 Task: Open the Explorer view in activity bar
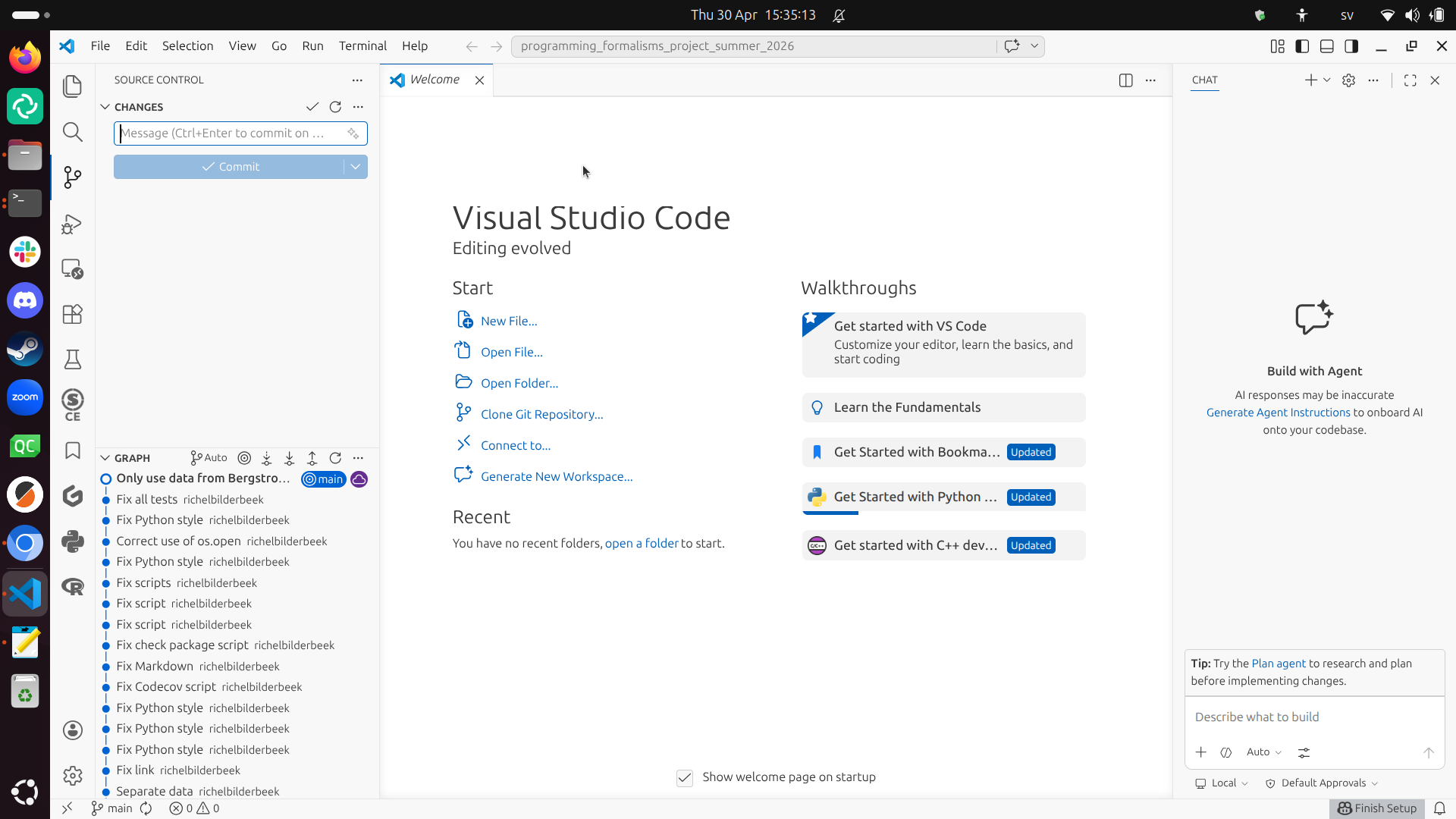[73, 86]
